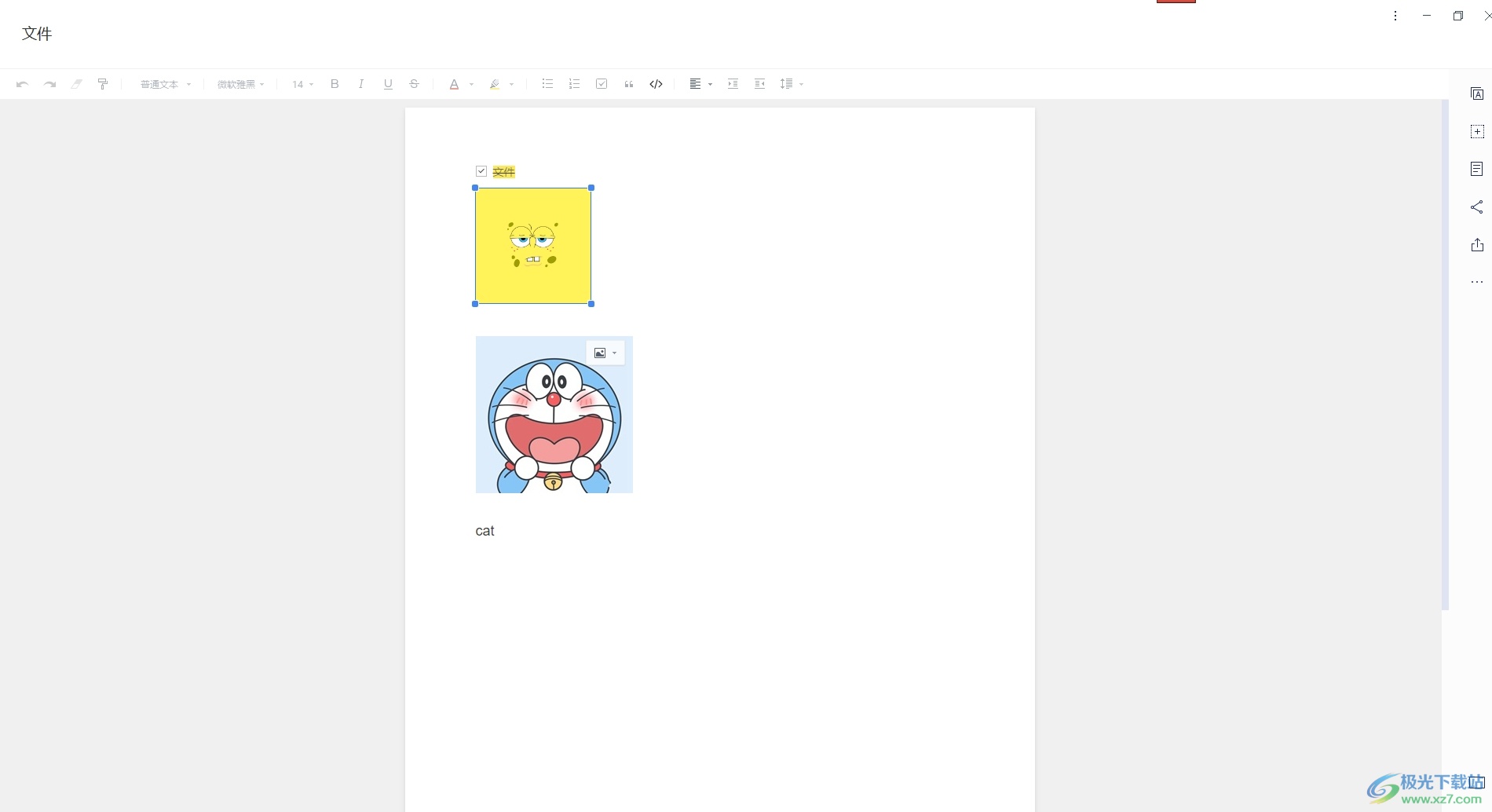Expand the alignment options arrow
Screen dimensions: 1492x812
(711, 85)
